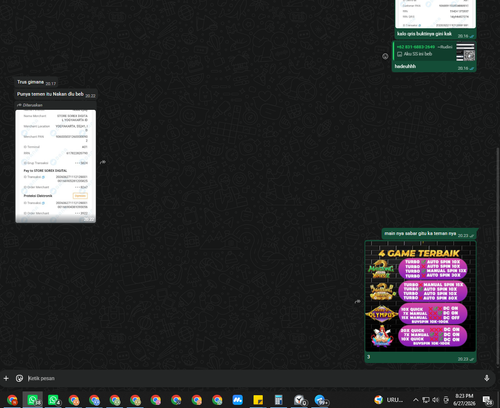Viewport: 500px width, 408px height.
Task: Open the network tray icon
Action: [x=426, y=400]
